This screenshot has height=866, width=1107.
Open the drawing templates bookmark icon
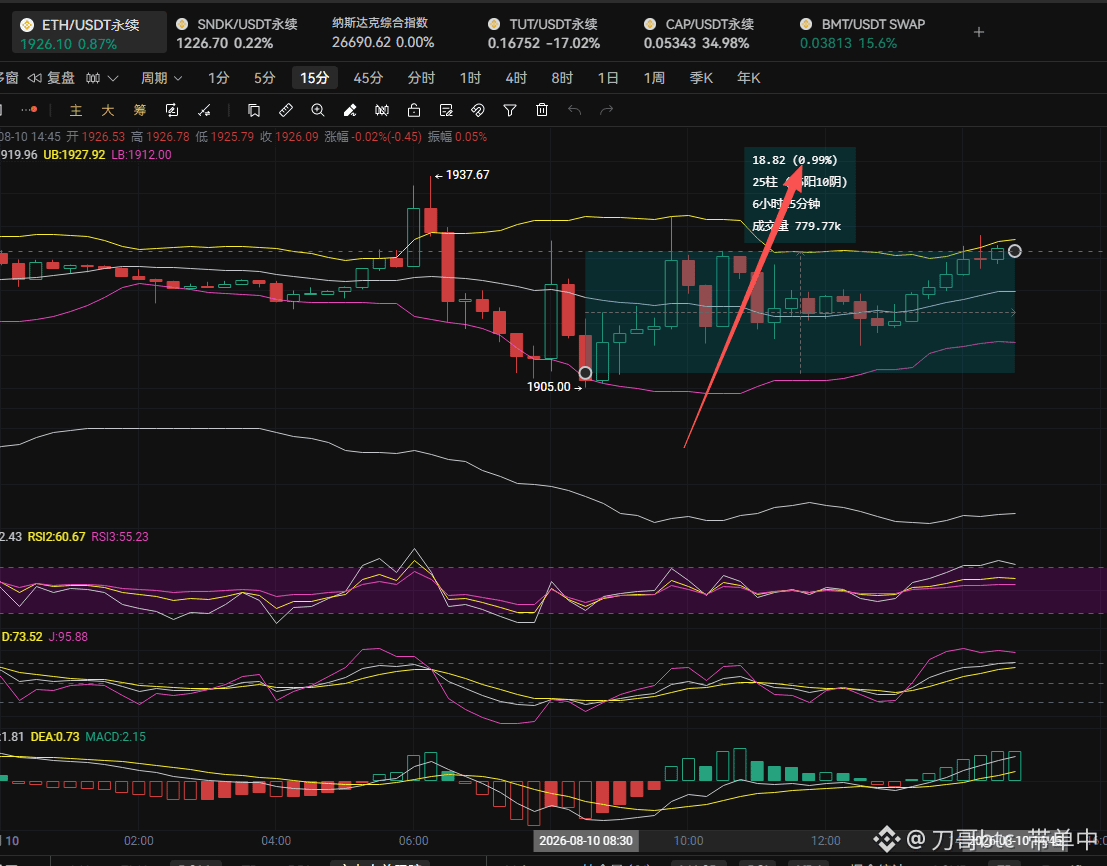point(254,110)
